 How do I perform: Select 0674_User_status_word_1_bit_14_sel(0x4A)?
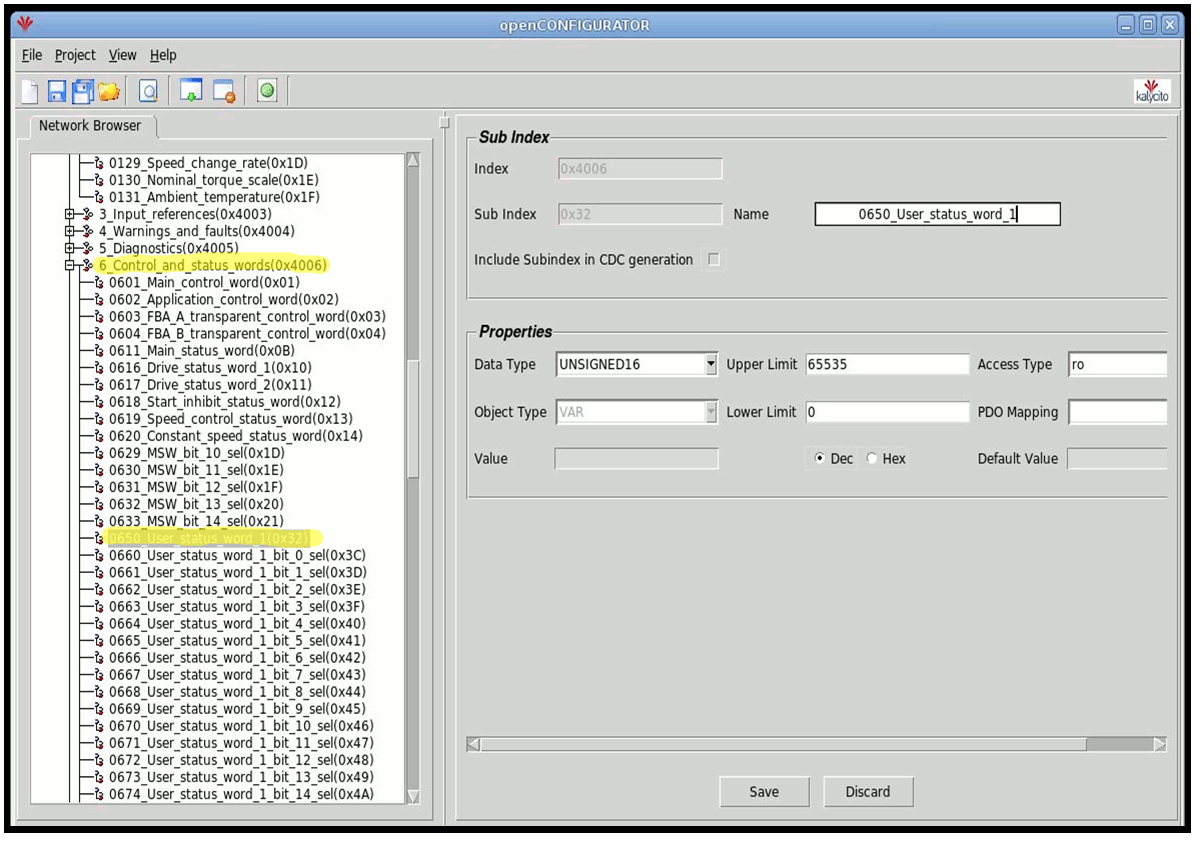241,794
